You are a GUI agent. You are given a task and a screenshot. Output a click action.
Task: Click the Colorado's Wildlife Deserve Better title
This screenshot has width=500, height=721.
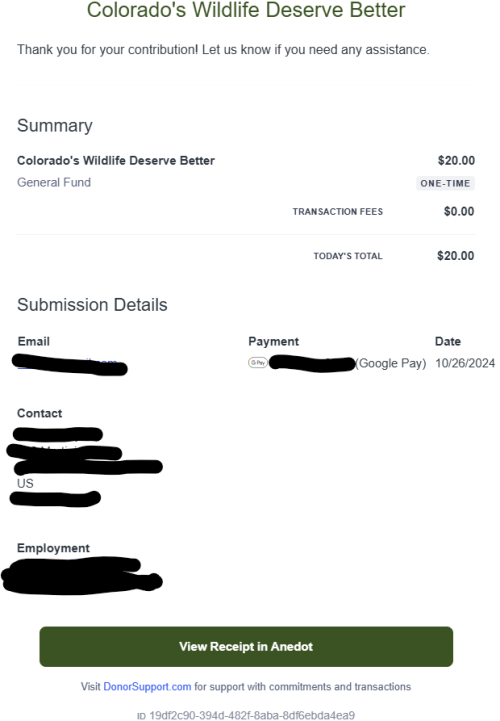pyautogui.click(x=246, y=10)
